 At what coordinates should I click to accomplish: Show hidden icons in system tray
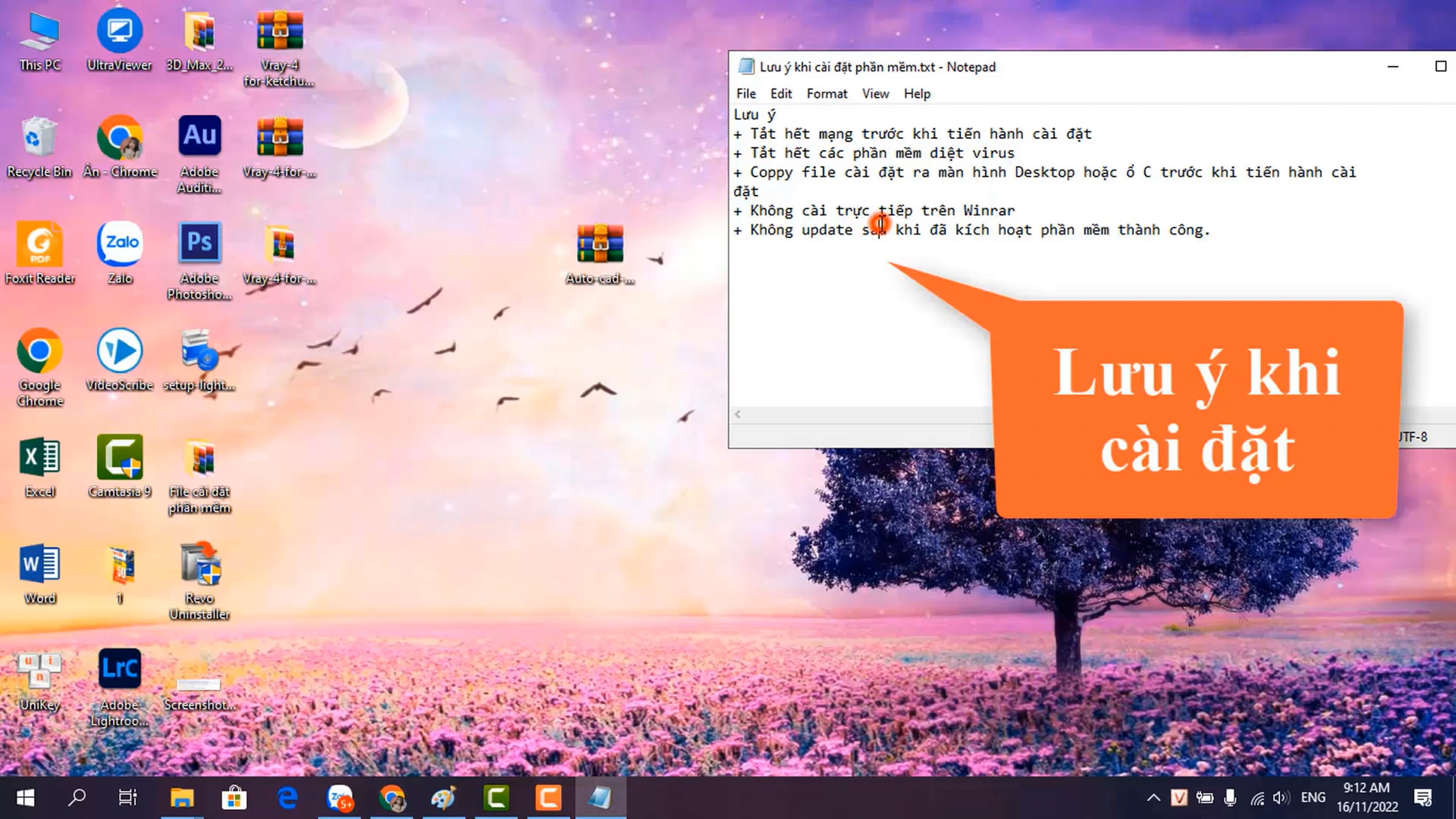tap(1153, 798)
